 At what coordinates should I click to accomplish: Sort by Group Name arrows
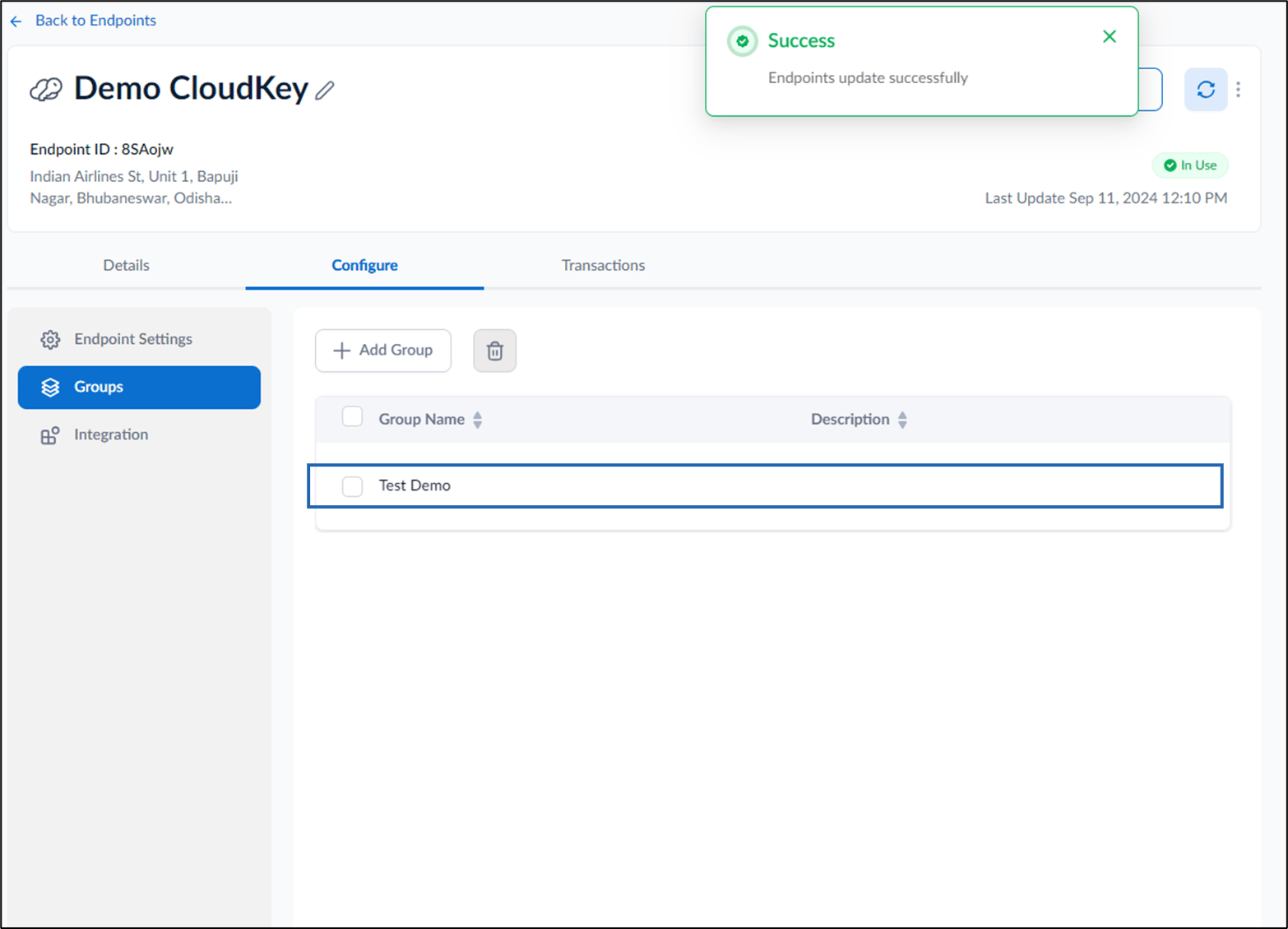point(477,420)
